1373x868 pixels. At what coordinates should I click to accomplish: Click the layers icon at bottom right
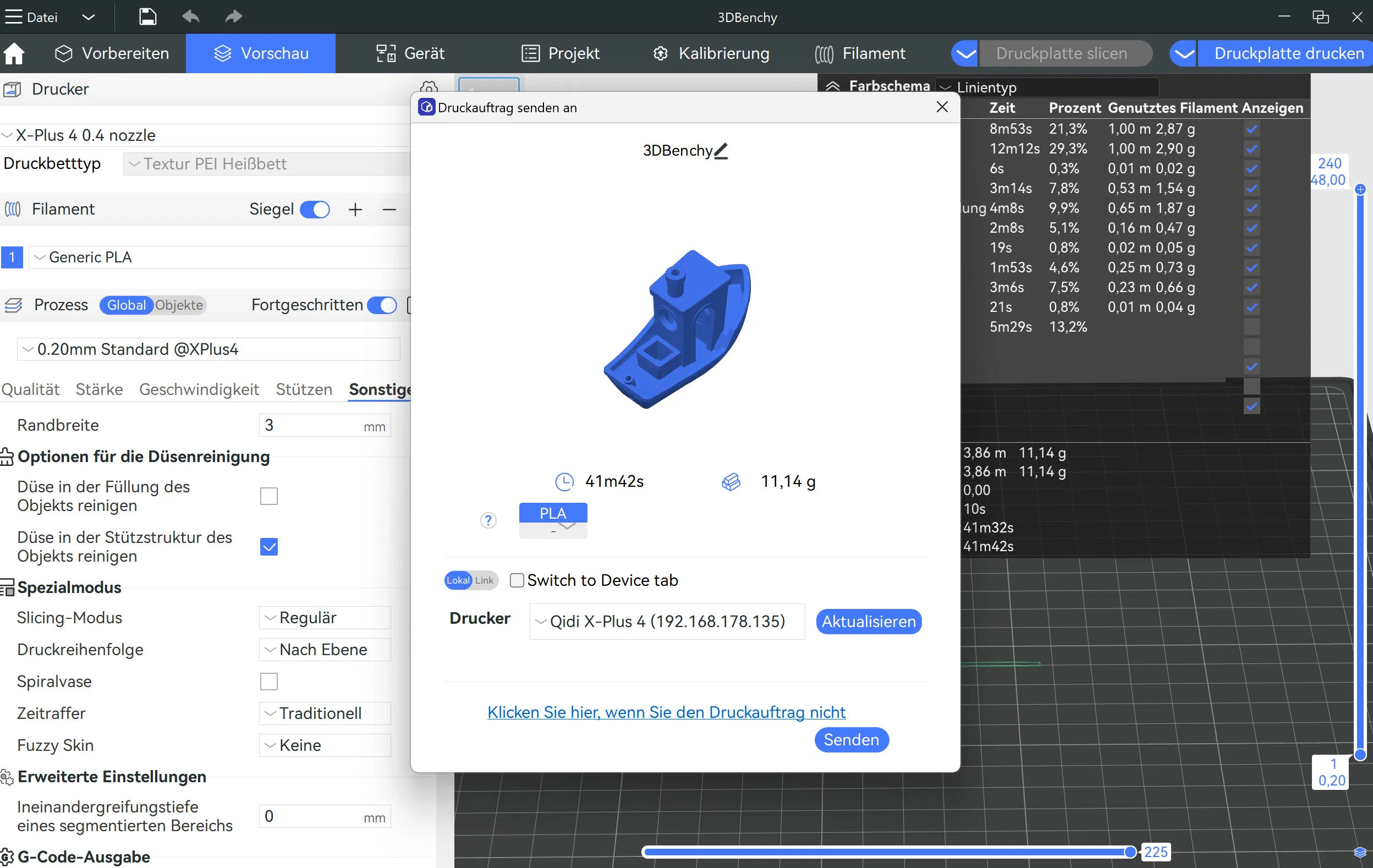[1360, 853]
